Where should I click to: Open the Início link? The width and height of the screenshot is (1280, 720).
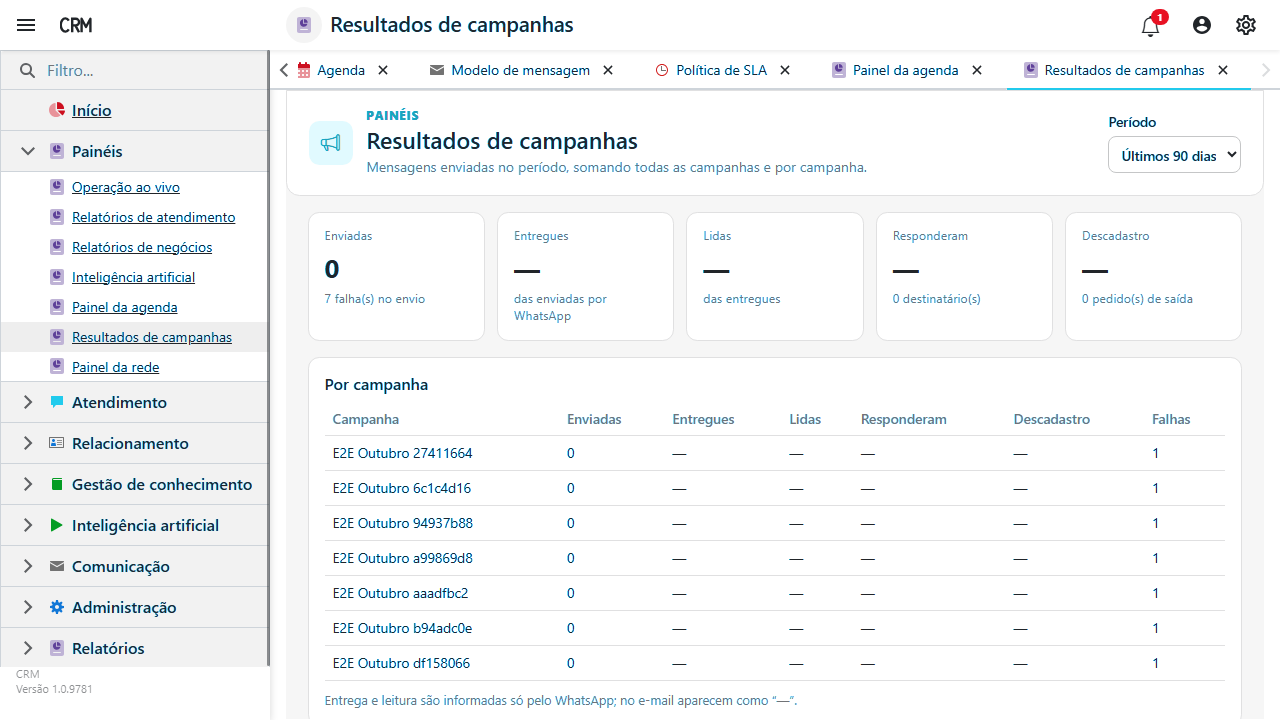(x=92, y=110)
